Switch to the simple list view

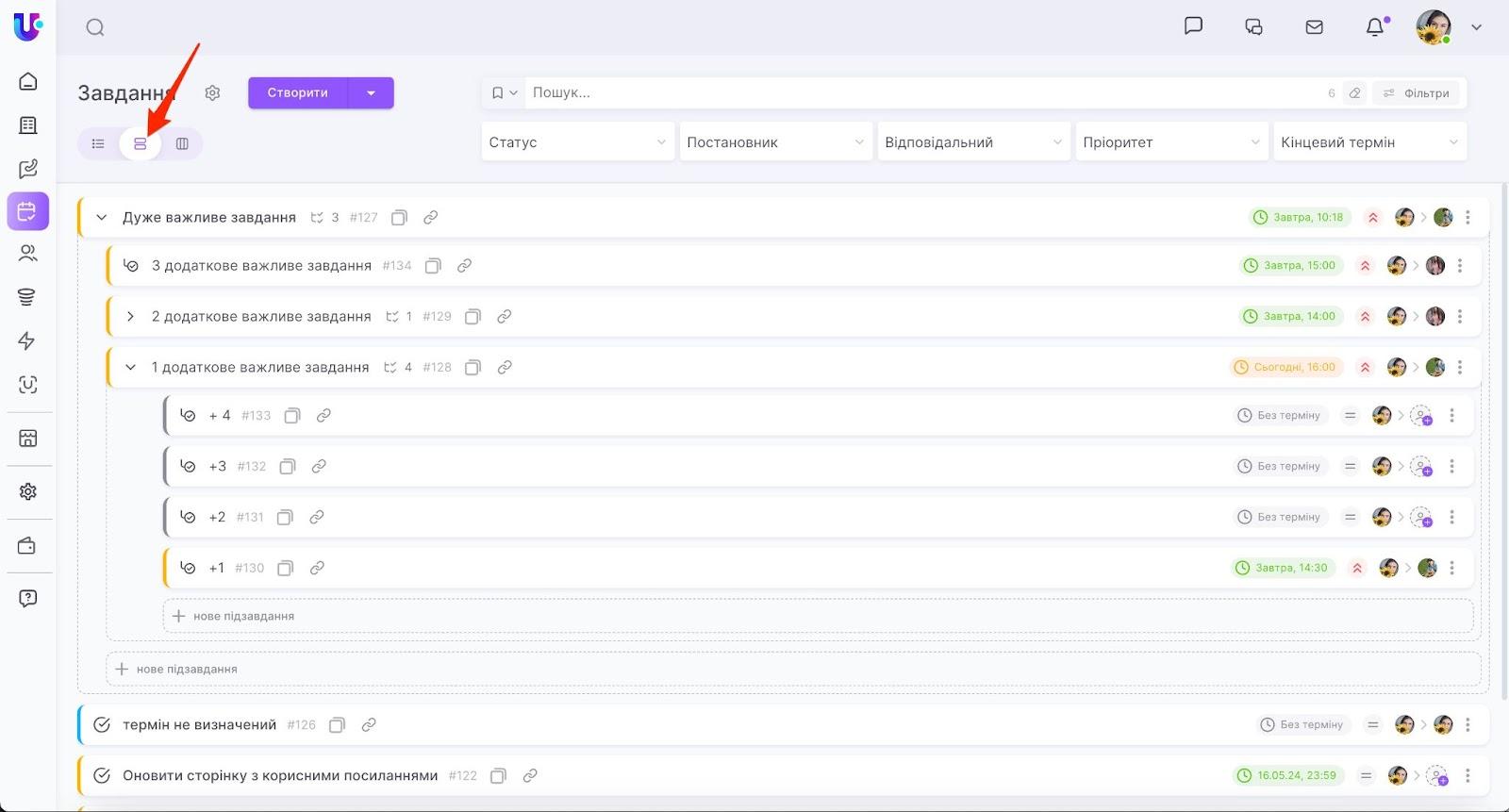click(x=98, y=143)
